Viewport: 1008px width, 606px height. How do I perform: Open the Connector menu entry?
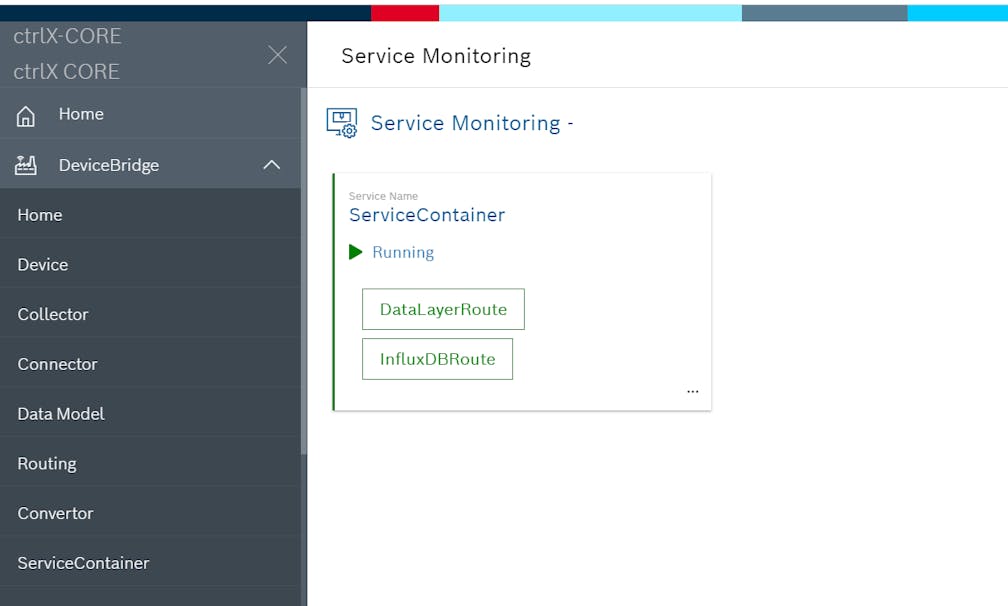pos(57,364)
